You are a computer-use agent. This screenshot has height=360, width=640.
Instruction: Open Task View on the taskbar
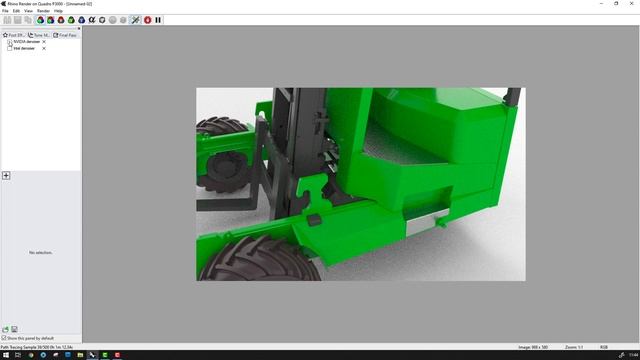[x=18, y=355]
